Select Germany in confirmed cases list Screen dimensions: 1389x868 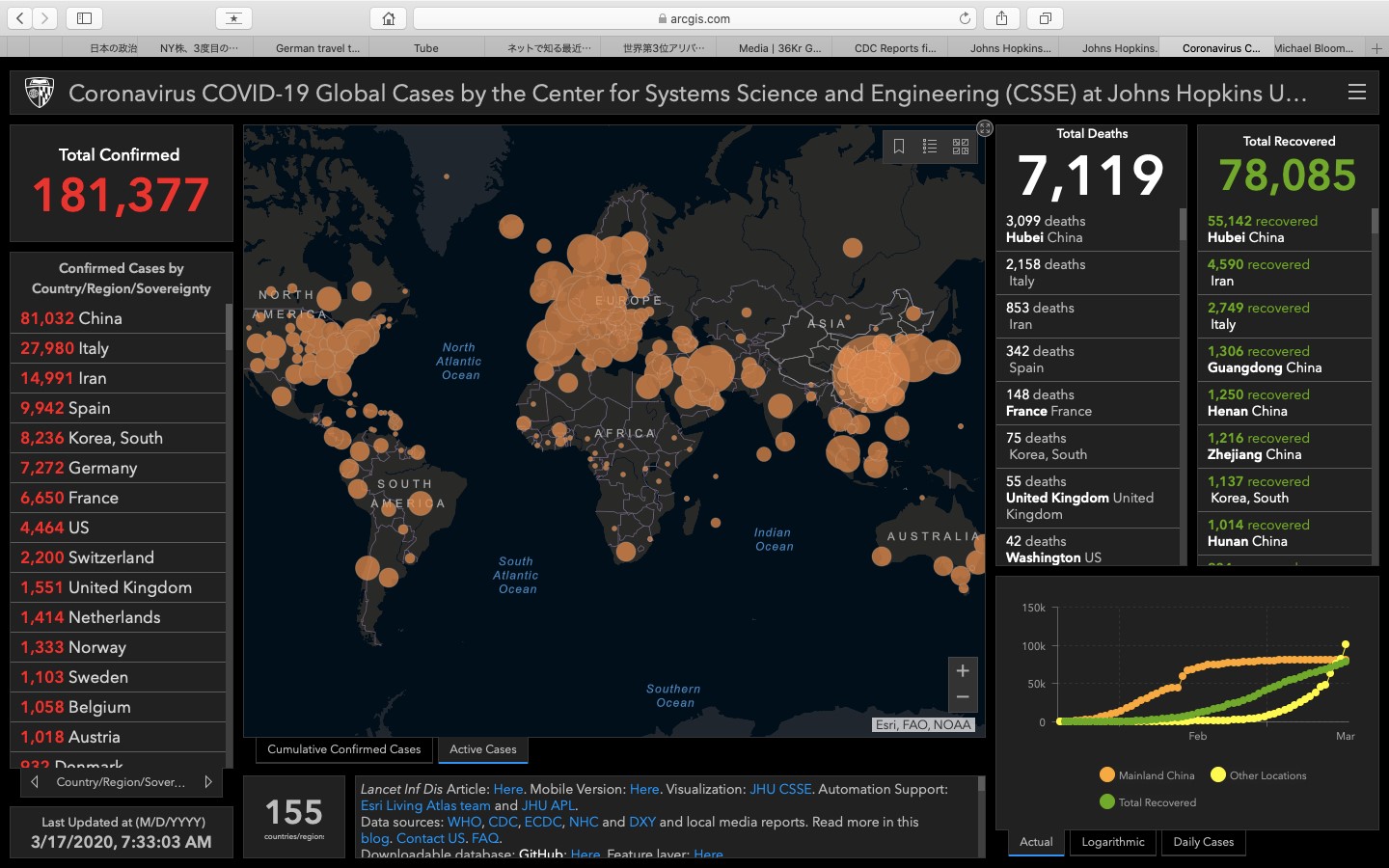118,468
